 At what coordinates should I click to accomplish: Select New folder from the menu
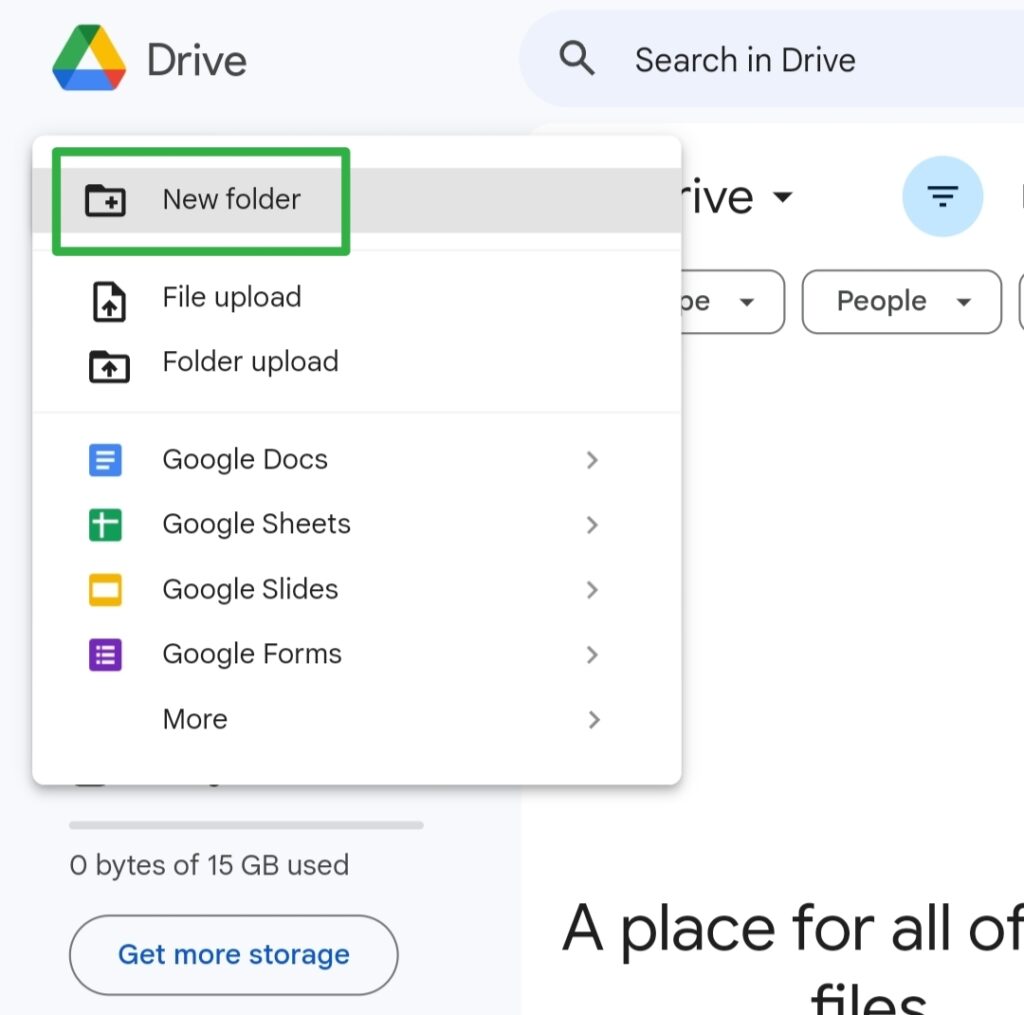(231, 200)
